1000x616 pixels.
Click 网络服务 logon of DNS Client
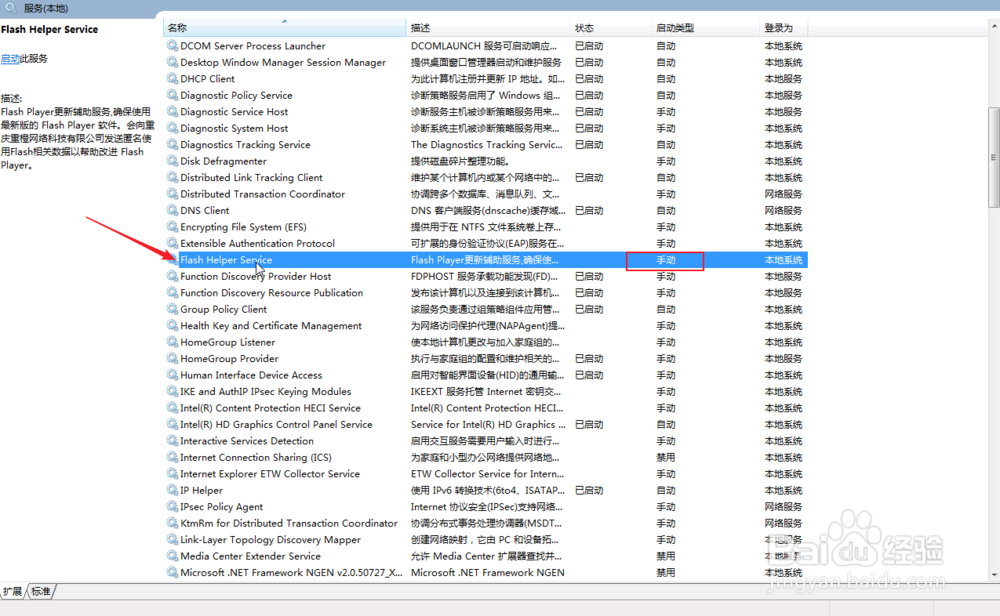pyautogui.click(x=783, y=210)
